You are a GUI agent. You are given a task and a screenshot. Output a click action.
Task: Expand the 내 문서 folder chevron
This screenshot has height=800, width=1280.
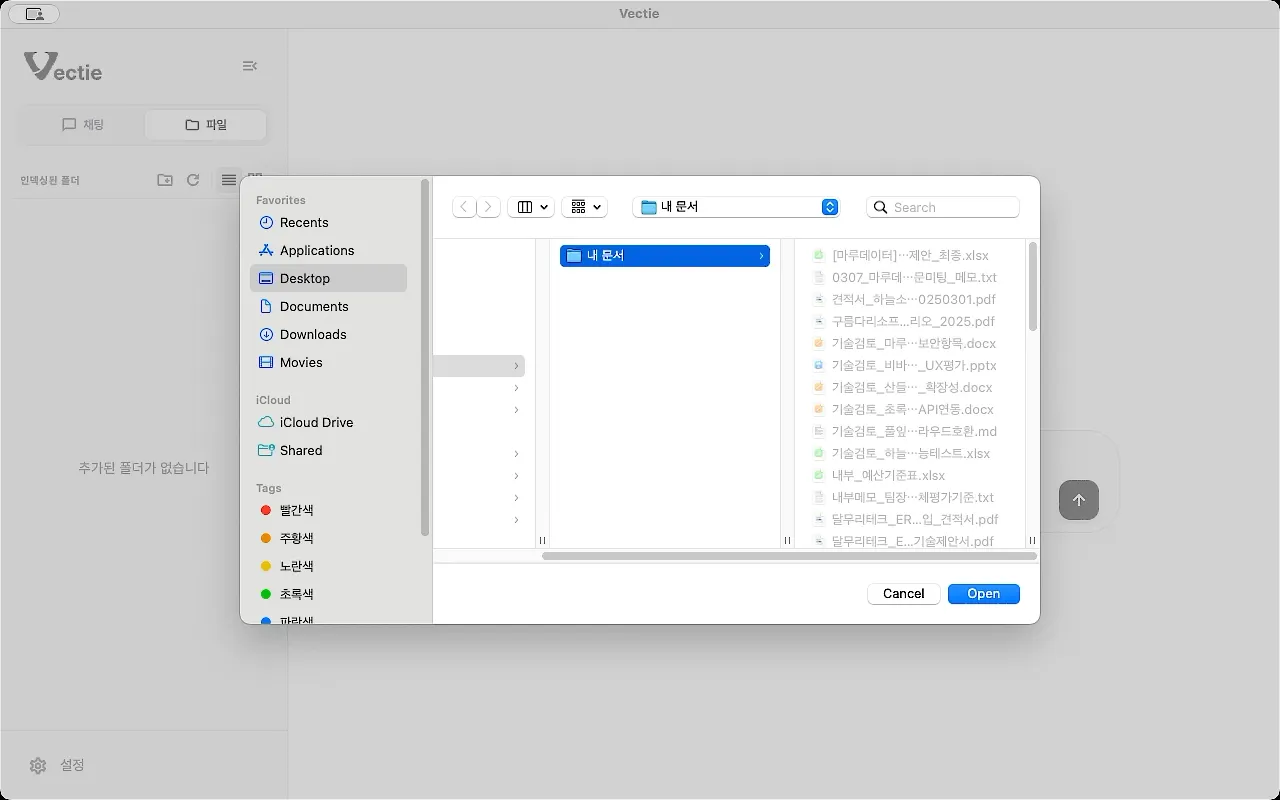click(761, 256)
